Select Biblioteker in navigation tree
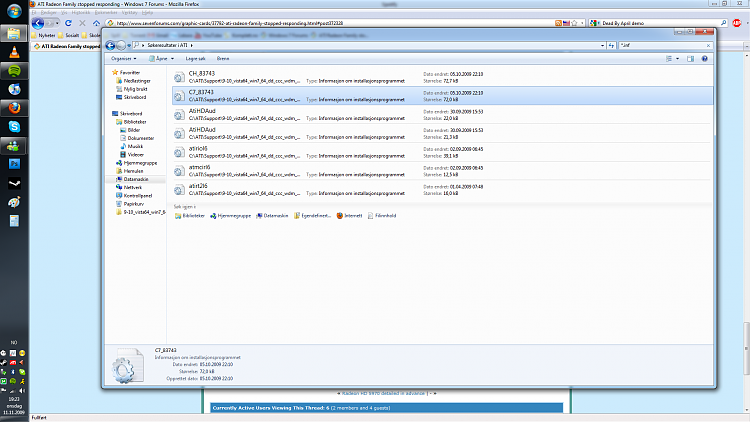Image resolution: width=750 pixels, height=422 pixels. (132, 122)
